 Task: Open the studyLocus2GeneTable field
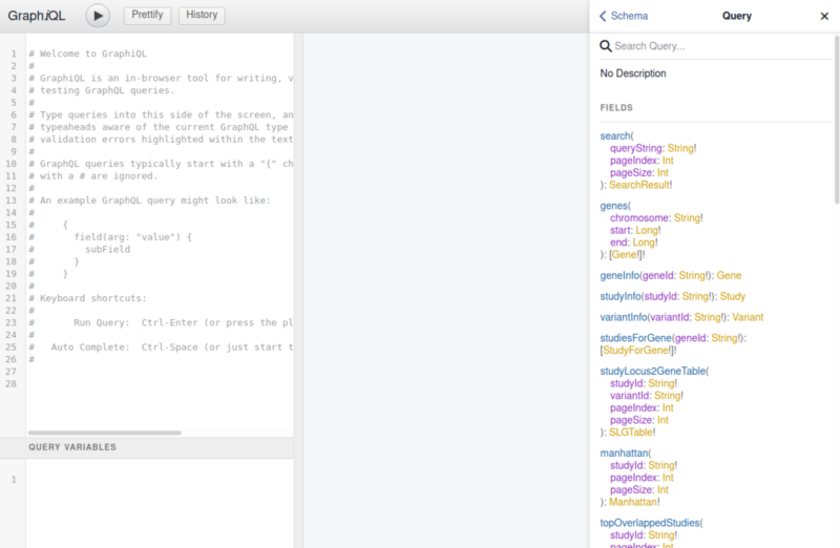tap(652, 371)
